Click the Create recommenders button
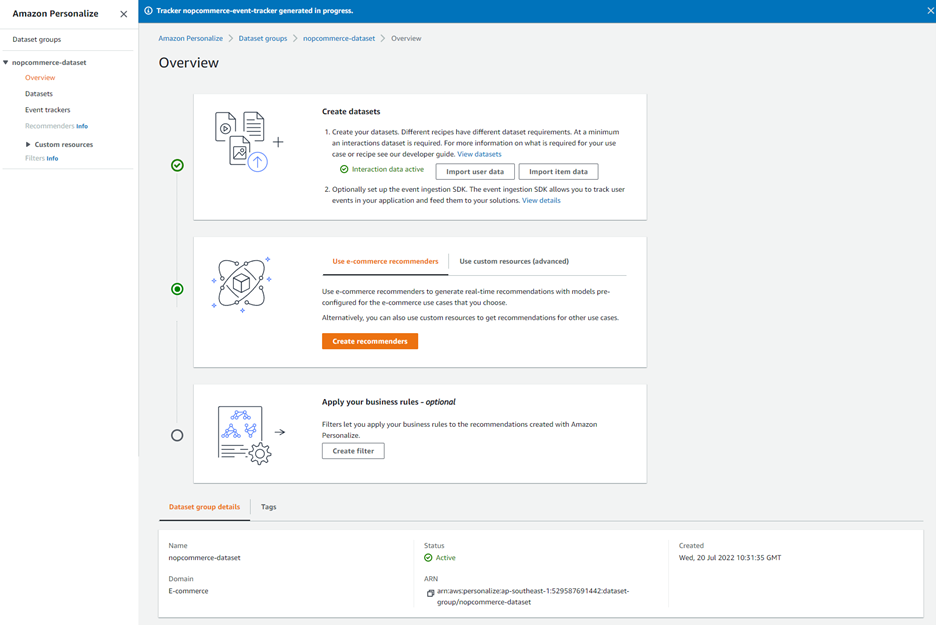936x625 pixels. point(370,341)
